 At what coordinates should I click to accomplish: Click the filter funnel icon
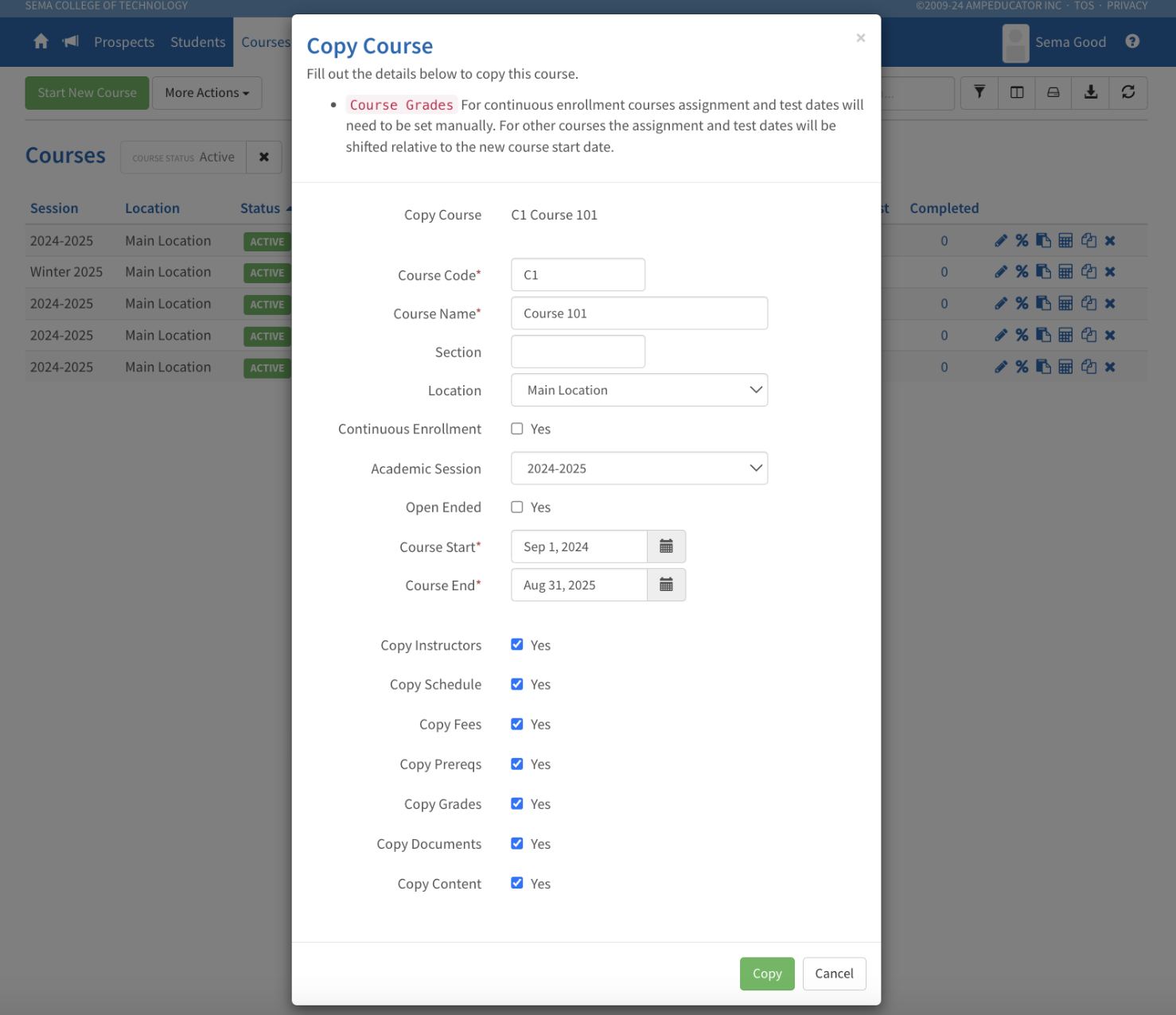tap(979, 92)
